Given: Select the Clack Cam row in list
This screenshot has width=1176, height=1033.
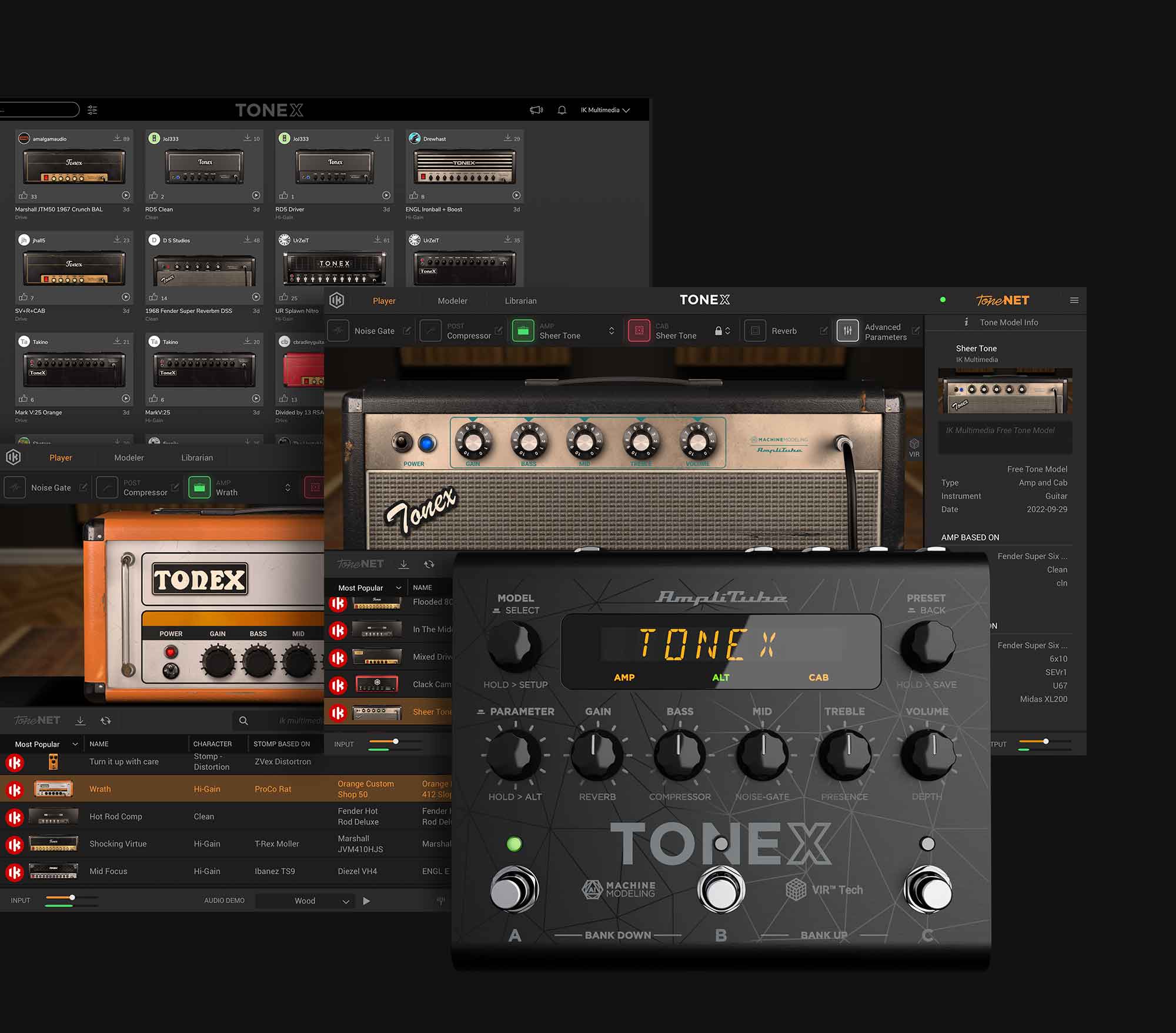Looking at the screenshot, I should (388, 685).
